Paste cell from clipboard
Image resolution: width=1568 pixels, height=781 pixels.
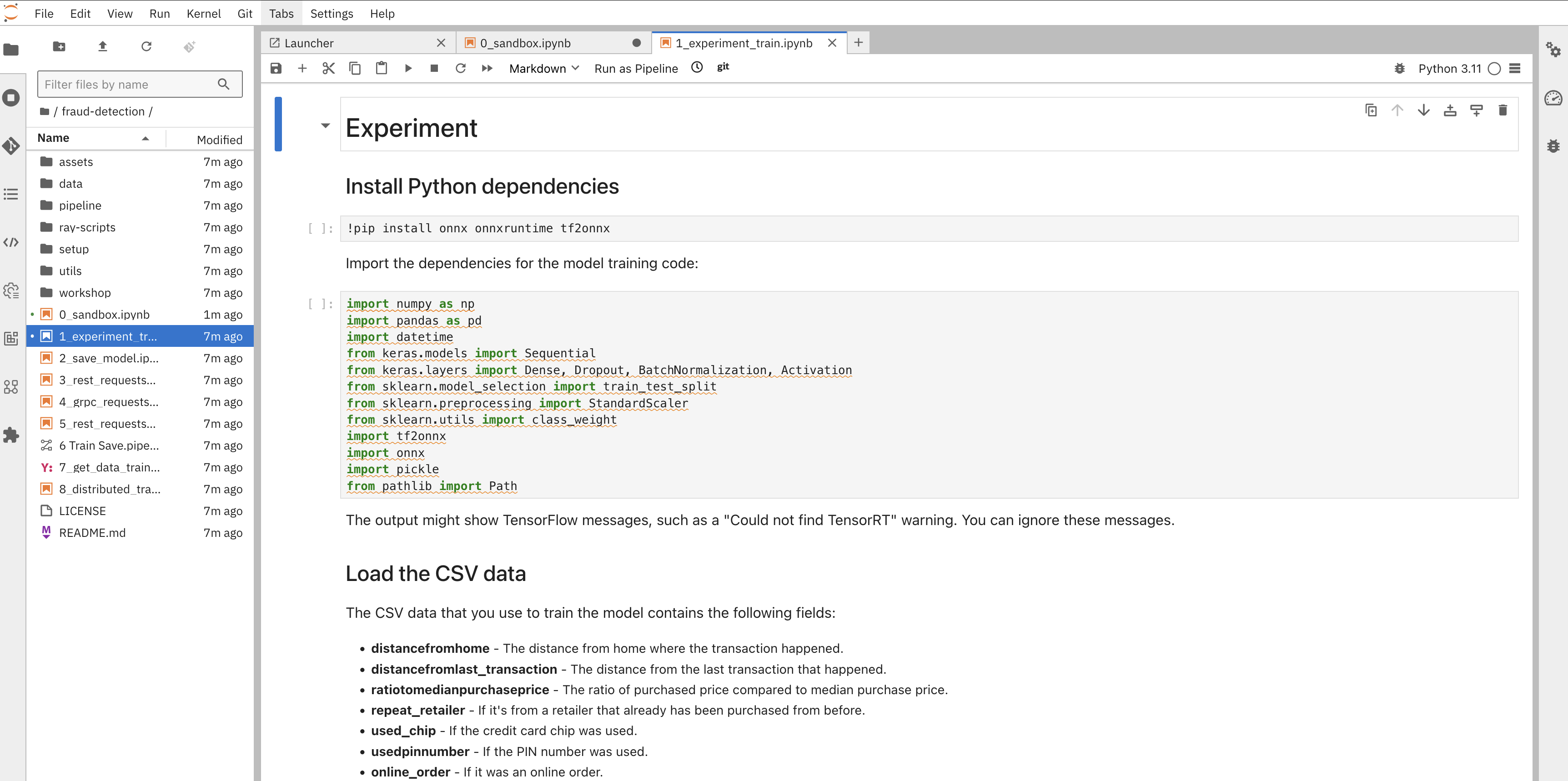(382, 68)
